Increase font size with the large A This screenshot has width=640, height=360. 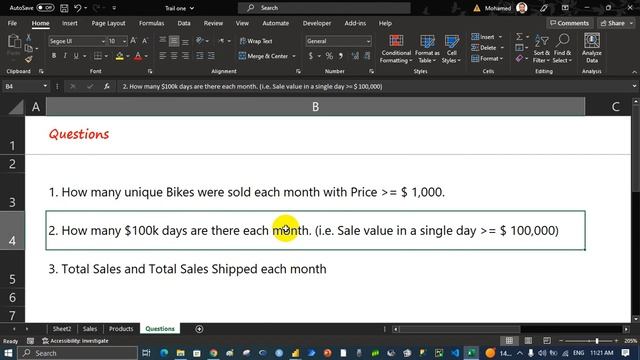[133, 41]
